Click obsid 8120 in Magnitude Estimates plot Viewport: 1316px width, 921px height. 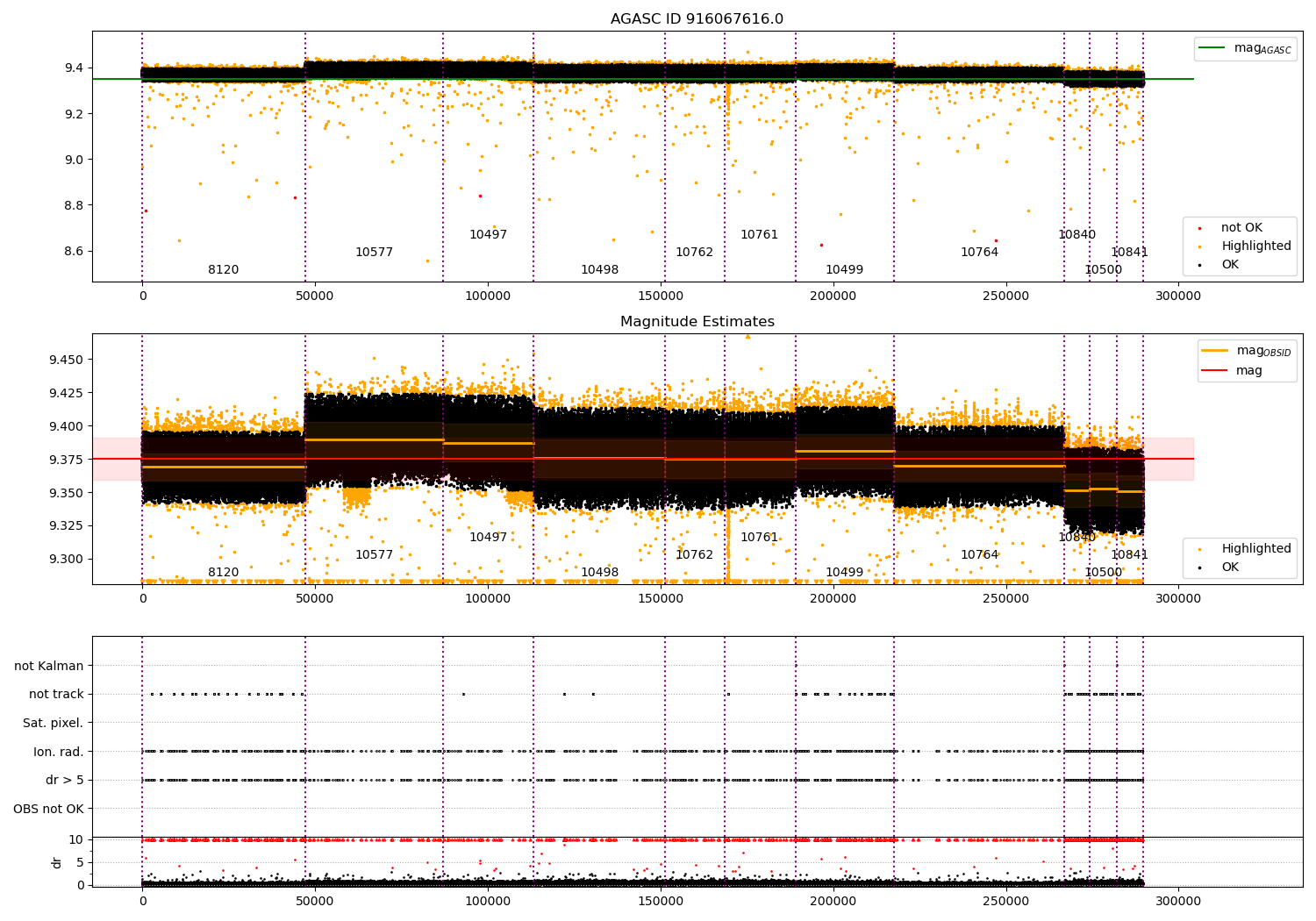pos(223,573)
